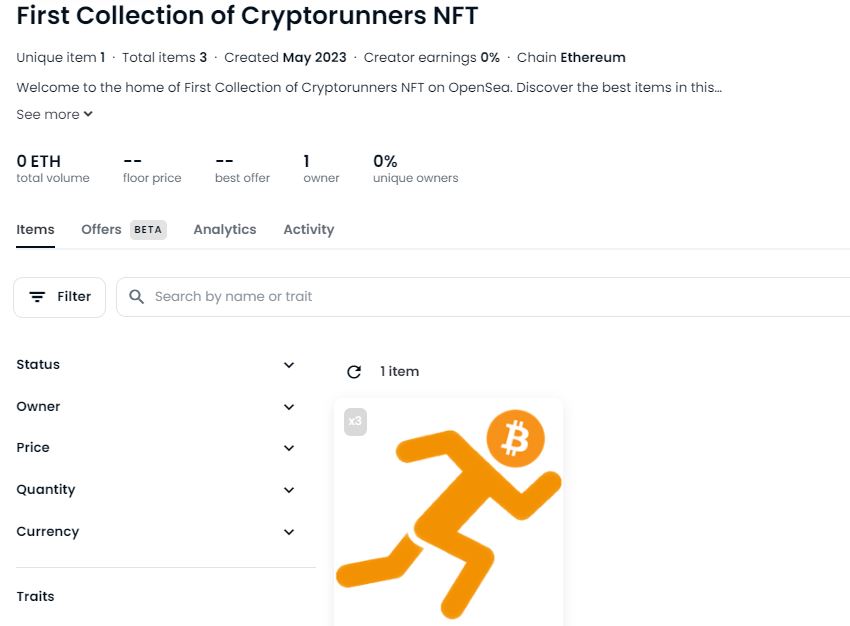850x626 pixels.
Task: Expand the Quantity filter chevron
Action: (x=289, y=490)
